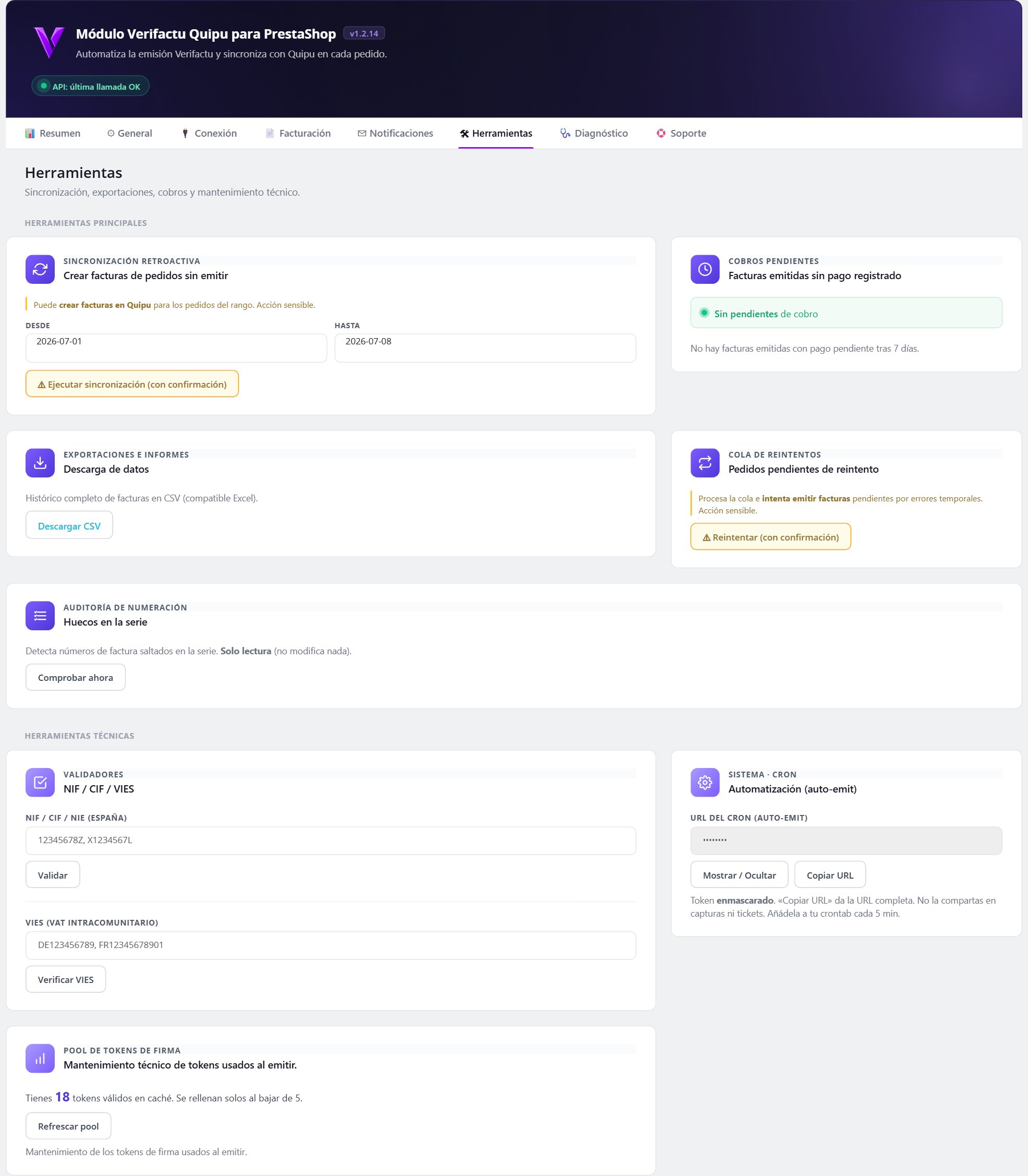Toggle cron URL with Mostrar / Ocultar
The height and width of the screenshot is (1176, 1028).
(740, 874)
